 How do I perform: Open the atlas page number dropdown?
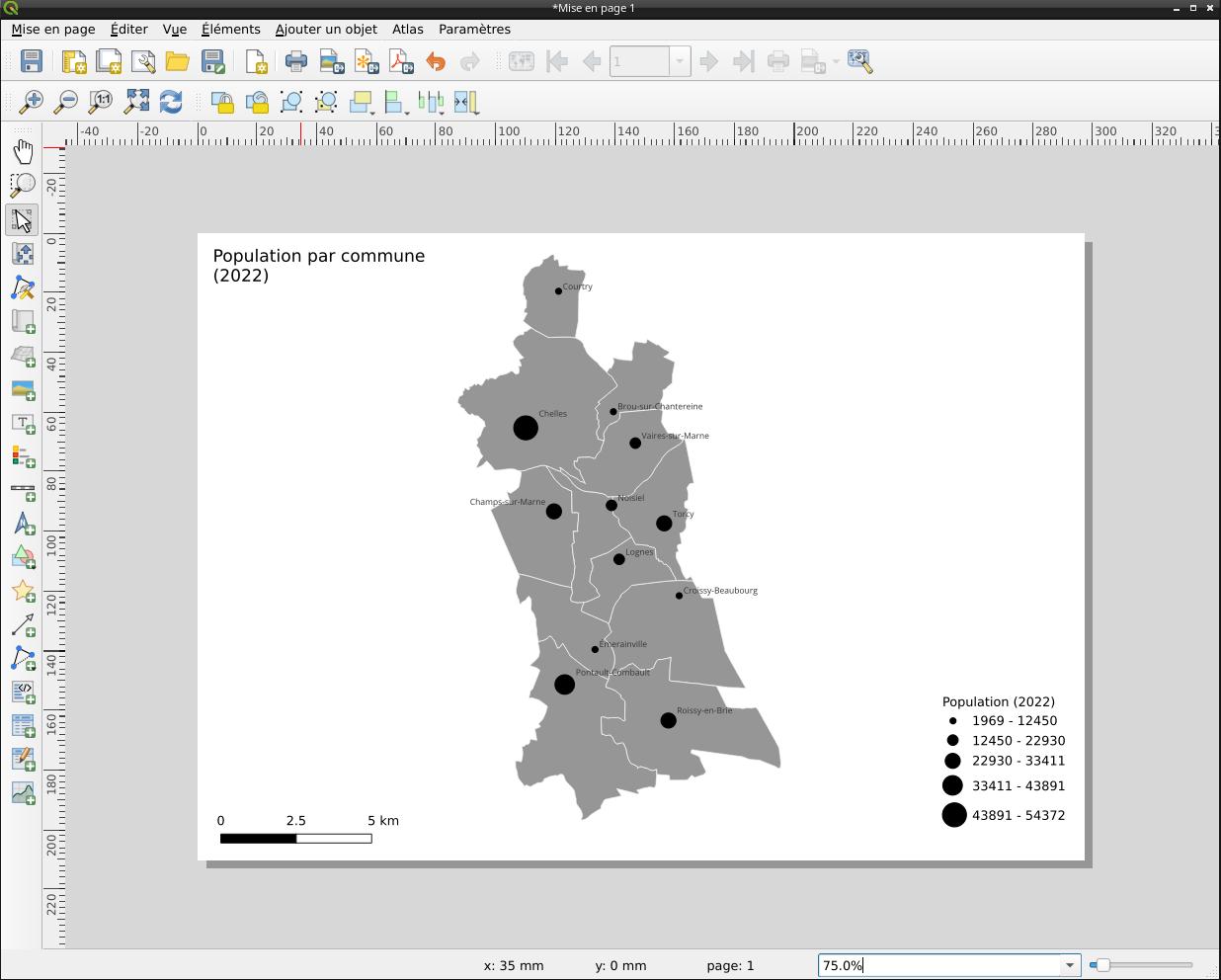point(680,62)
